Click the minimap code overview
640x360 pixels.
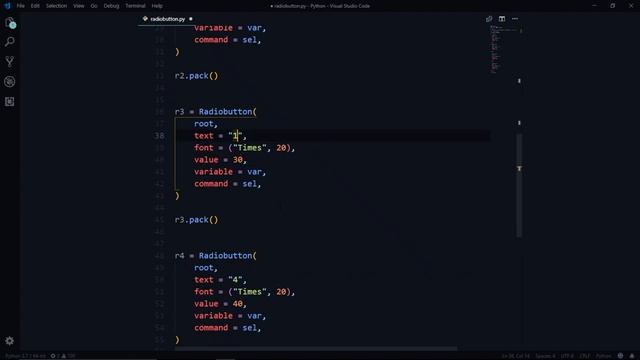pos(500,49)
